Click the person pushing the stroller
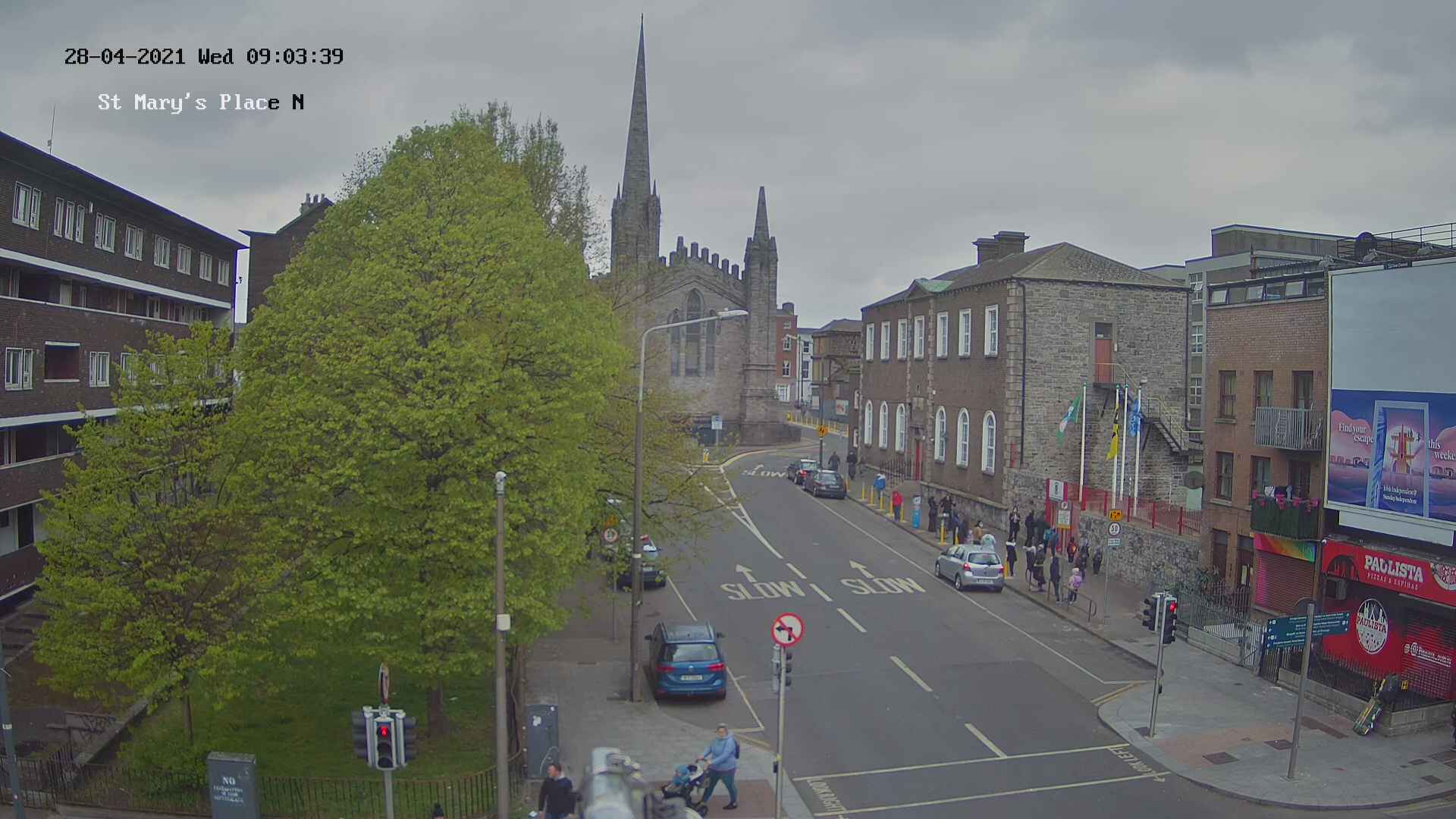The height and width of the screenshot is (819, 1456). 720,762
